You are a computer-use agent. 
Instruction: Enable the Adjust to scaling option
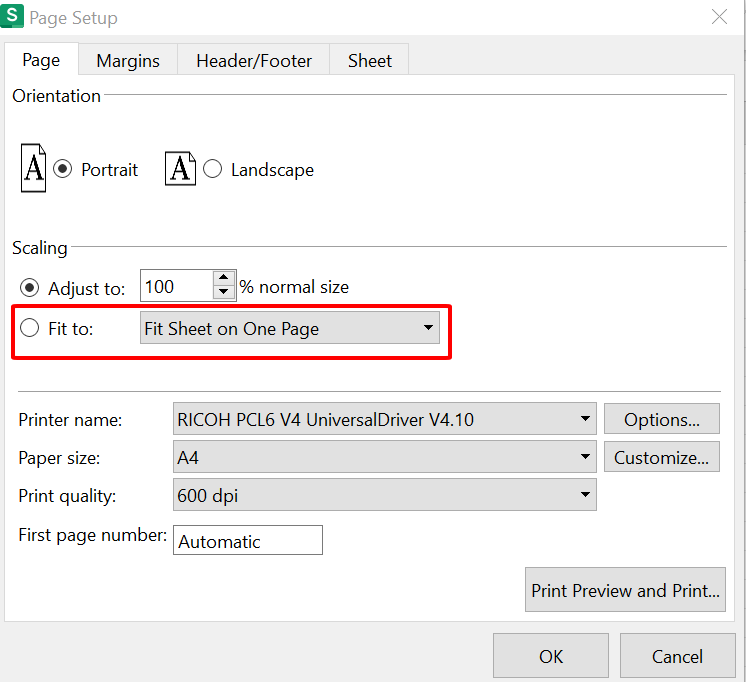pos(29,288)
